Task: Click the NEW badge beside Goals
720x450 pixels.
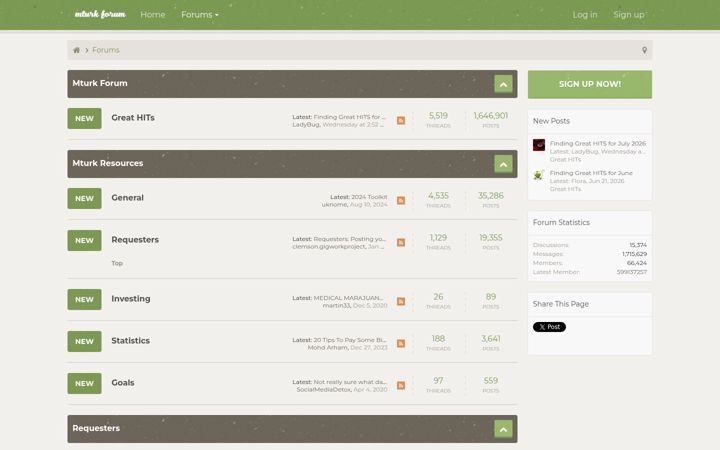Action: [84, 383]
